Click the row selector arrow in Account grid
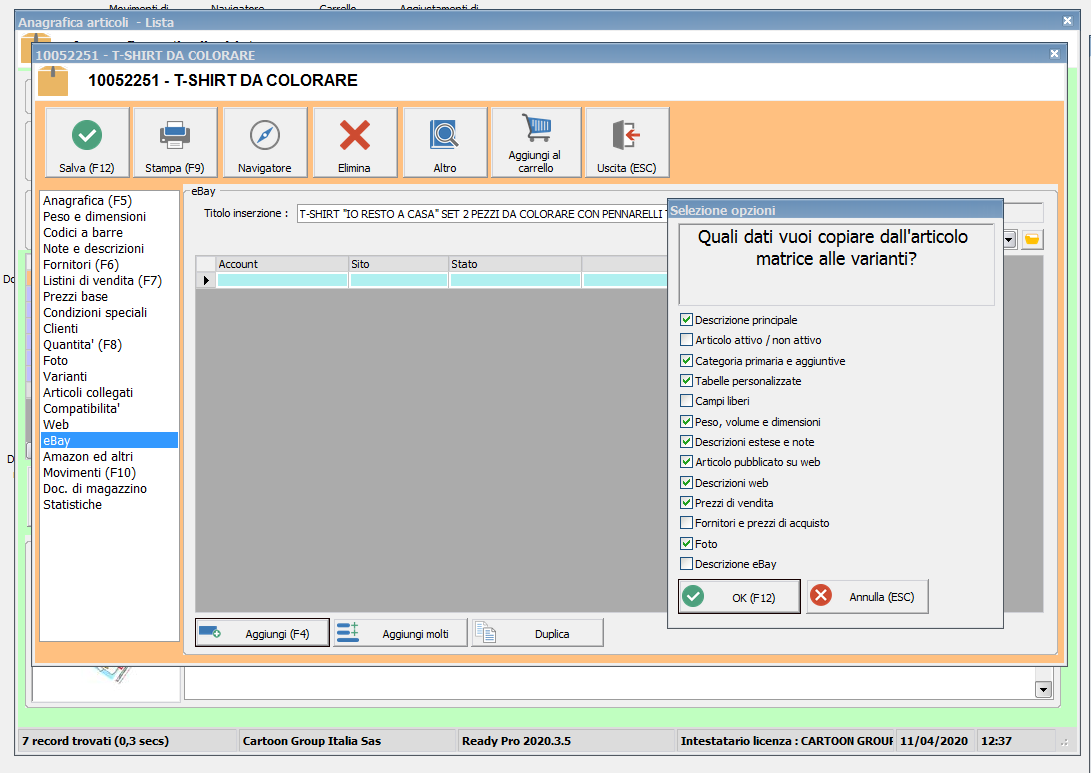Image resolution: width=1091 pixels, height=773 pixels. [x=206, y=280]
